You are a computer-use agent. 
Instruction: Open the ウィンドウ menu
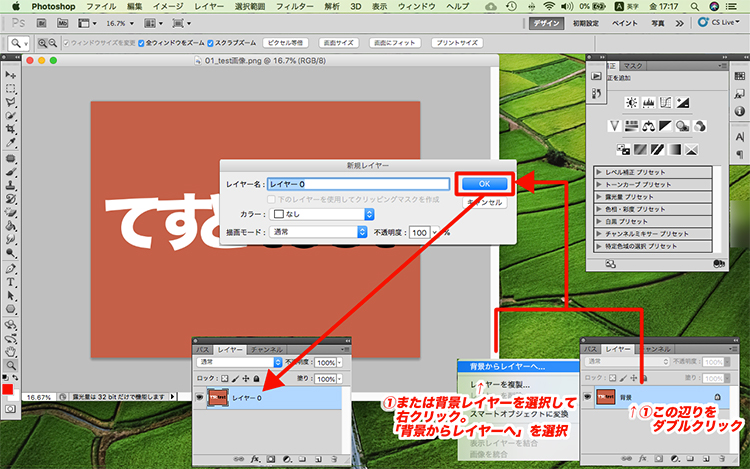417,7
